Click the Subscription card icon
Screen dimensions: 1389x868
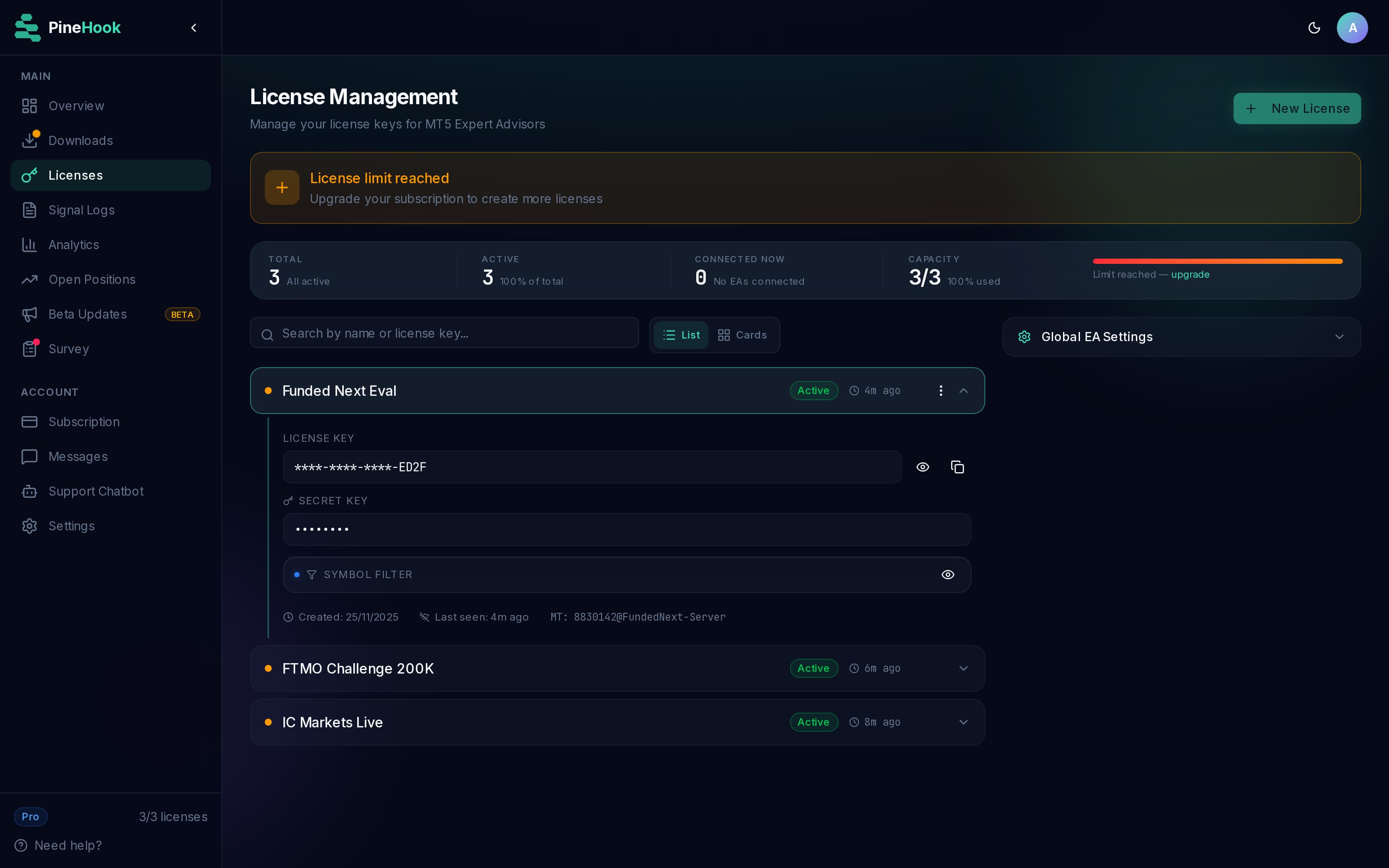pyautogui.click(x=29, y=422)
